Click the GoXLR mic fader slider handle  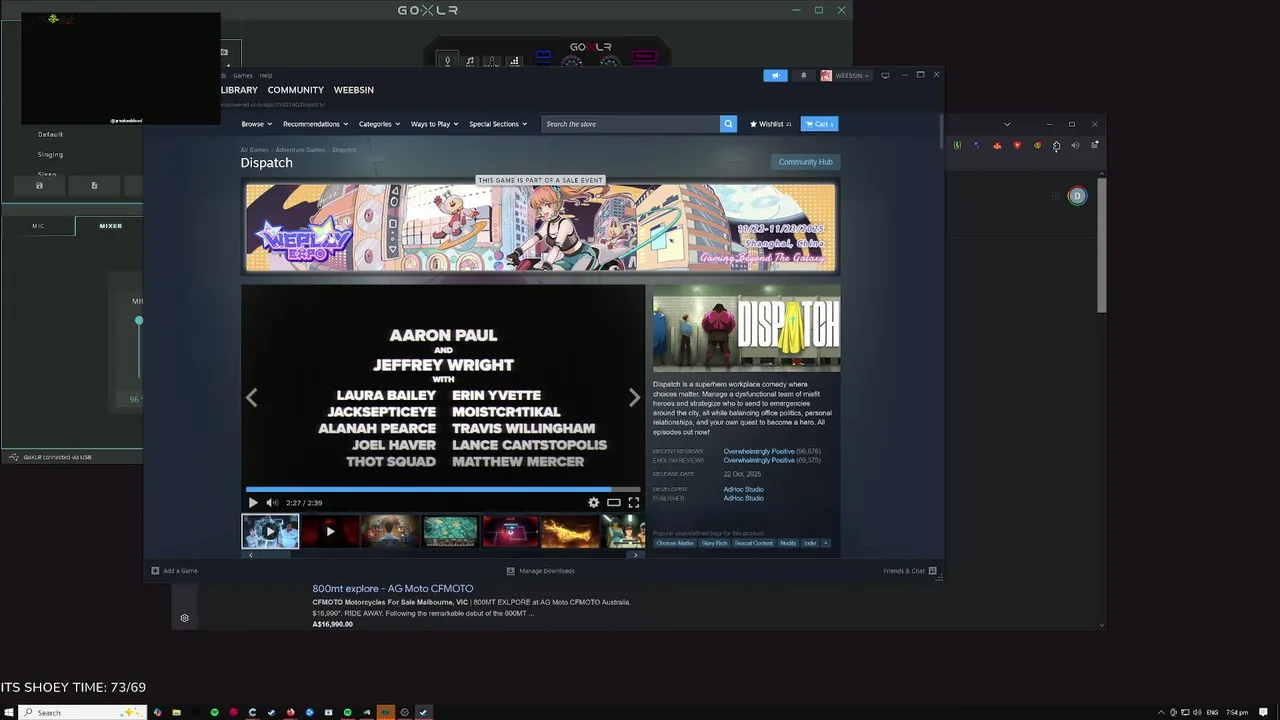[x=139, y=320]
